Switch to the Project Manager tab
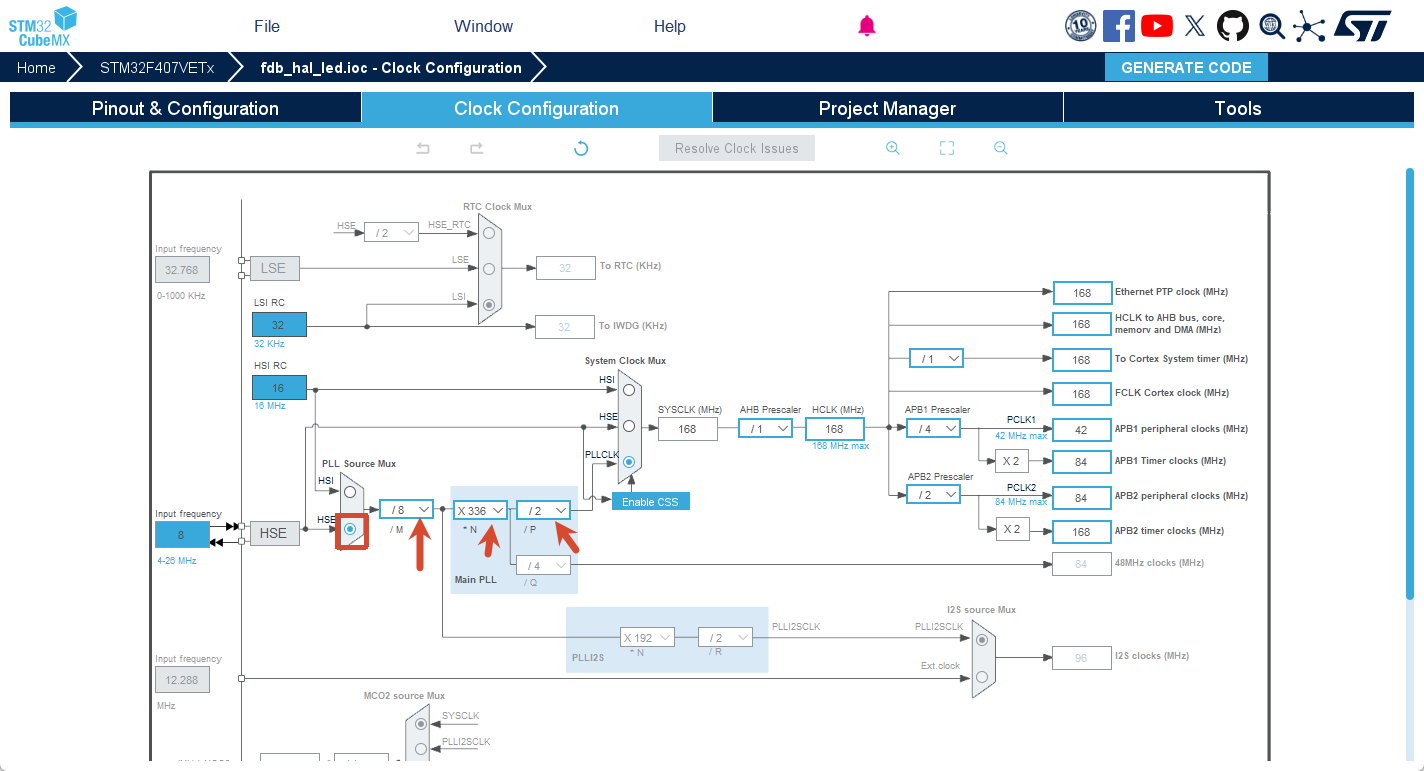This screenshot has width=1424, height=771. tap(887, 108)
